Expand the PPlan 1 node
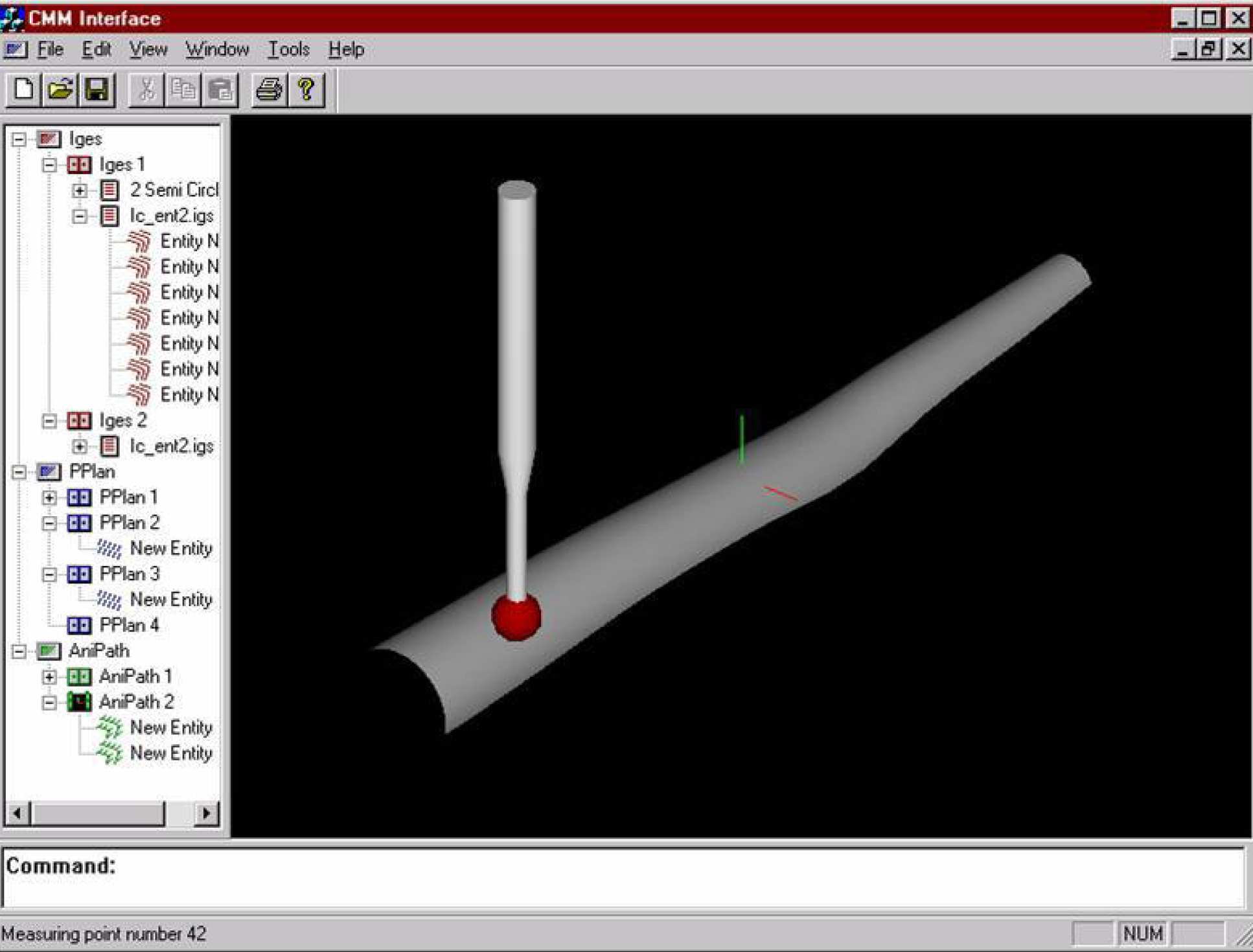 (49, 497)
